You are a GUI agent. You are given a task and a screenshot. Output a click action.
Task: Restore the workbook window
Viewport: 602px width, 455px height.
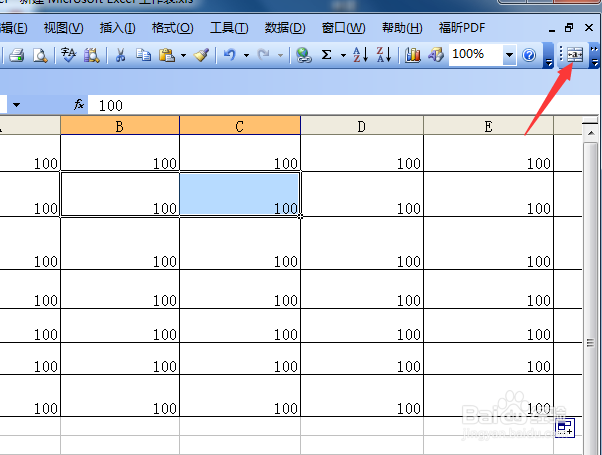click(569, 28)
